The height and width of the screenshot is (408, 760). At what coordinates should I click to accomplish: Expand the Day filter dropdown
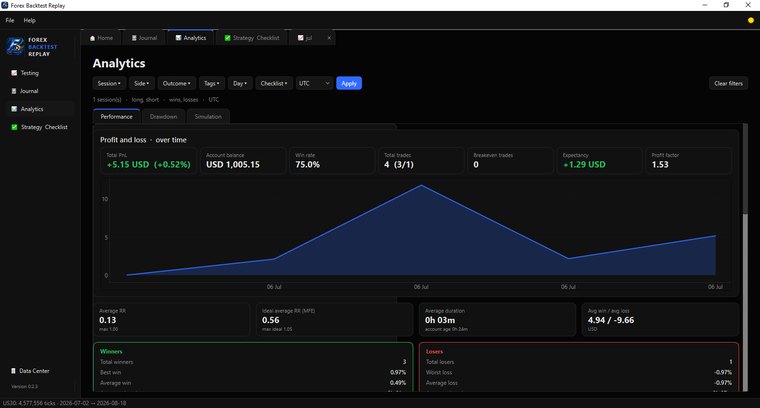coord(240,83)
